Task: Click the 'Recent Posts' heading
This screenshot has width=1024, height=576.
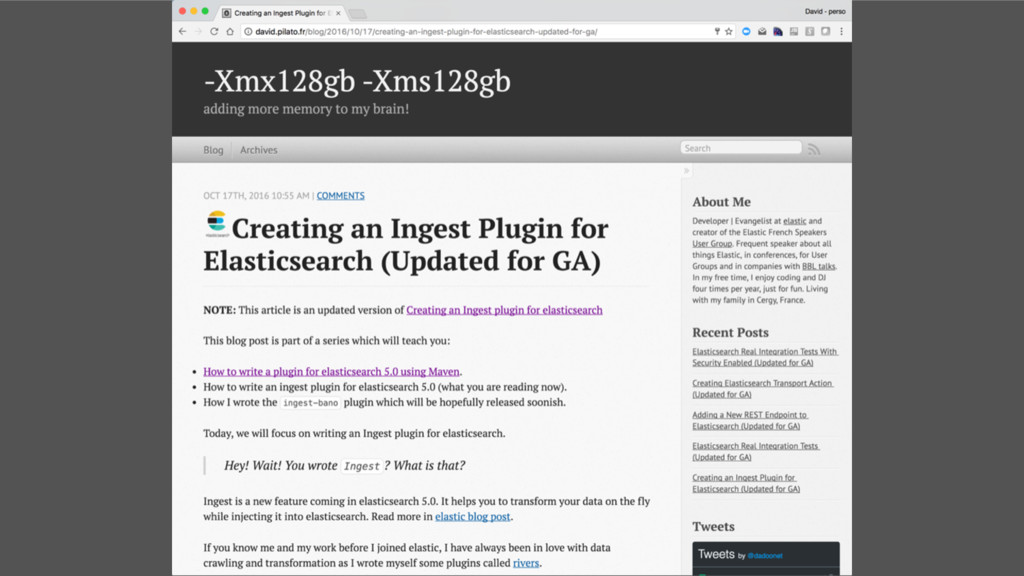Action: pos(730,332)
